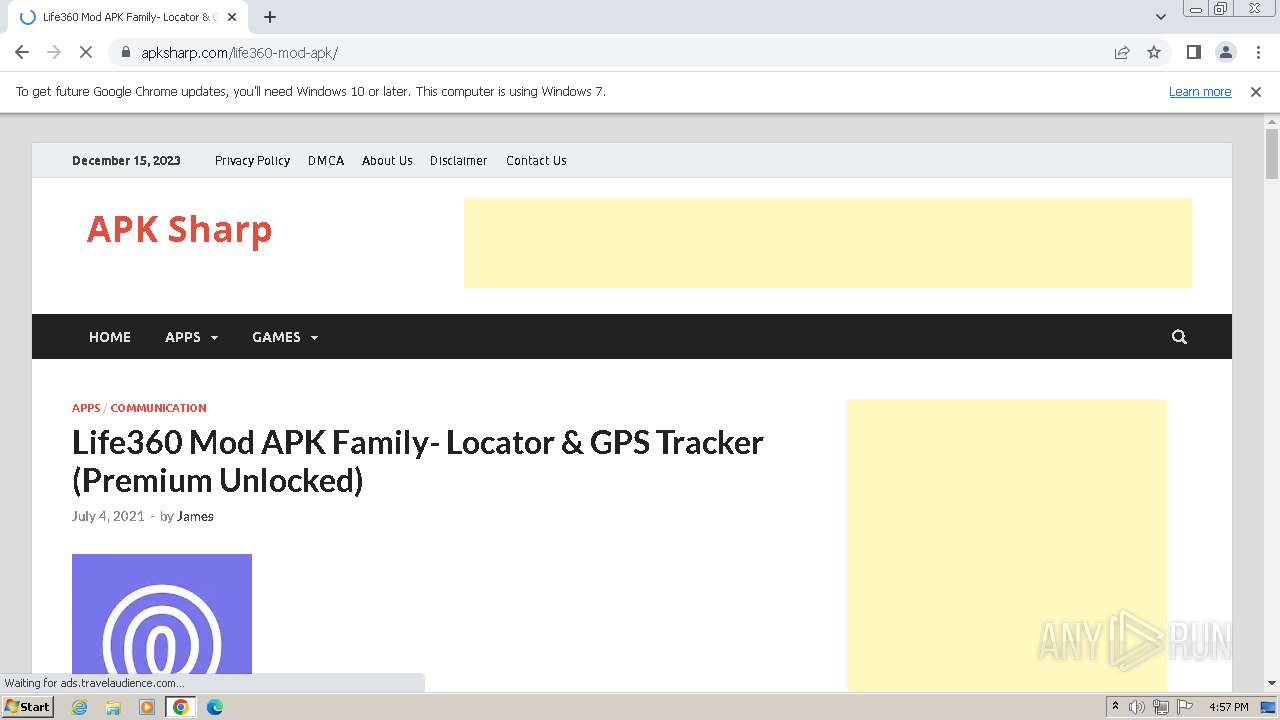This screenshot has height=720, width=1280.
Task: Dismiss the Chrome update notification bar
Action: (x=1256, y=91)
